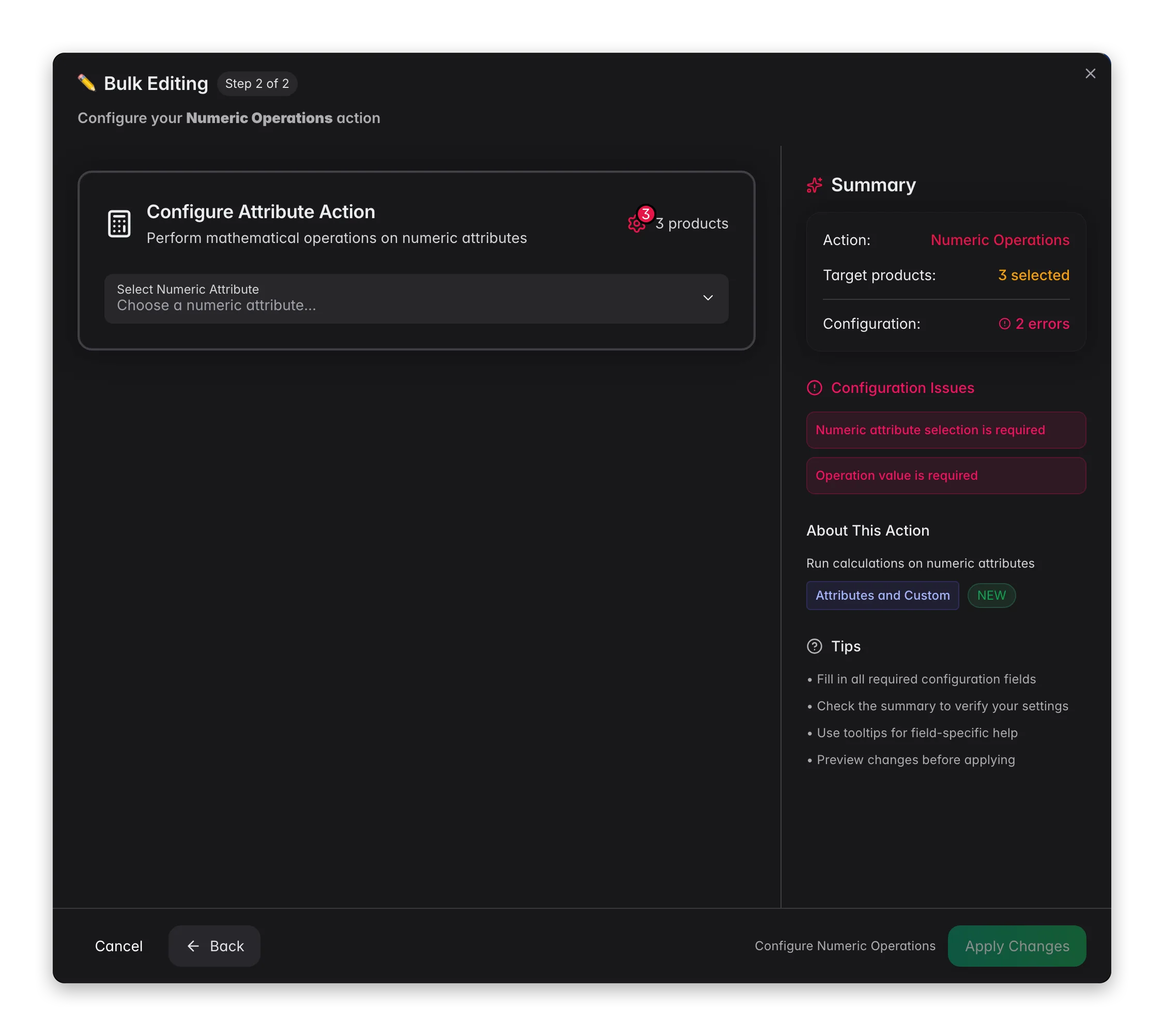Click the NEW badge

pos(991,595)
